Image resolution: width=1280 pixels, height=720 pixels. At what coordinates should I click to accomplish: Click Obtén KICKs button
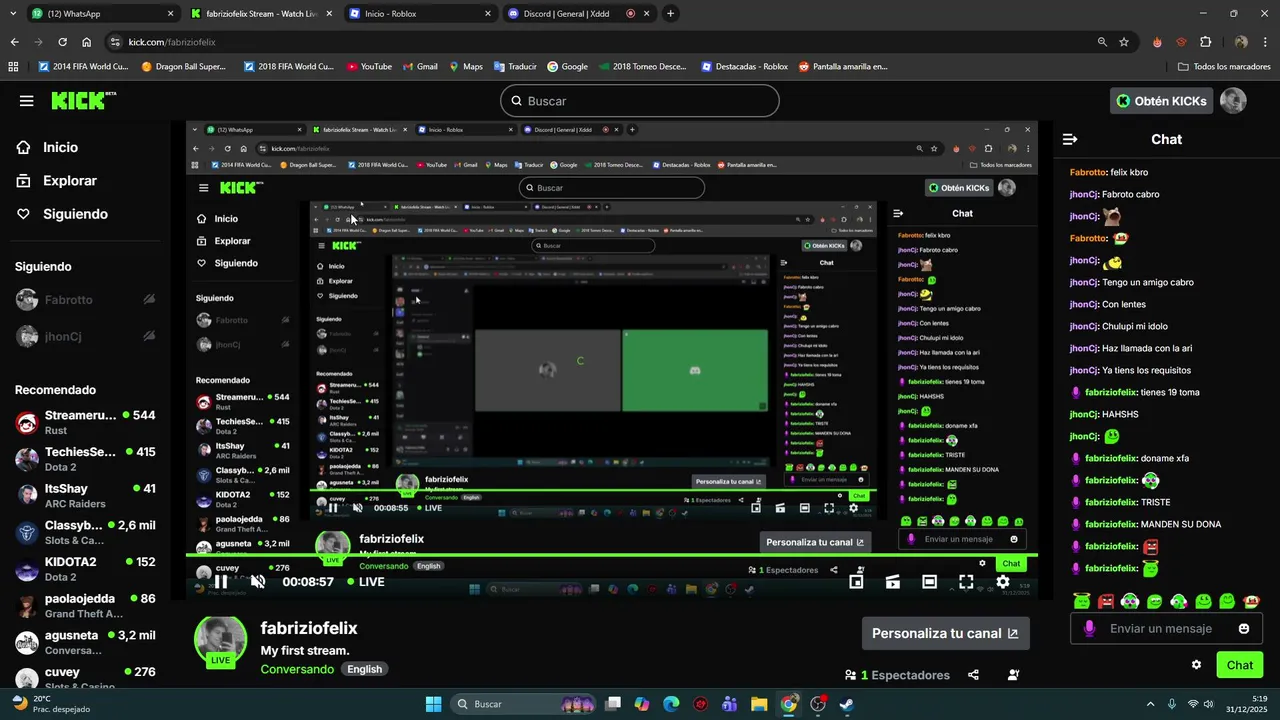coord(1161,101)
